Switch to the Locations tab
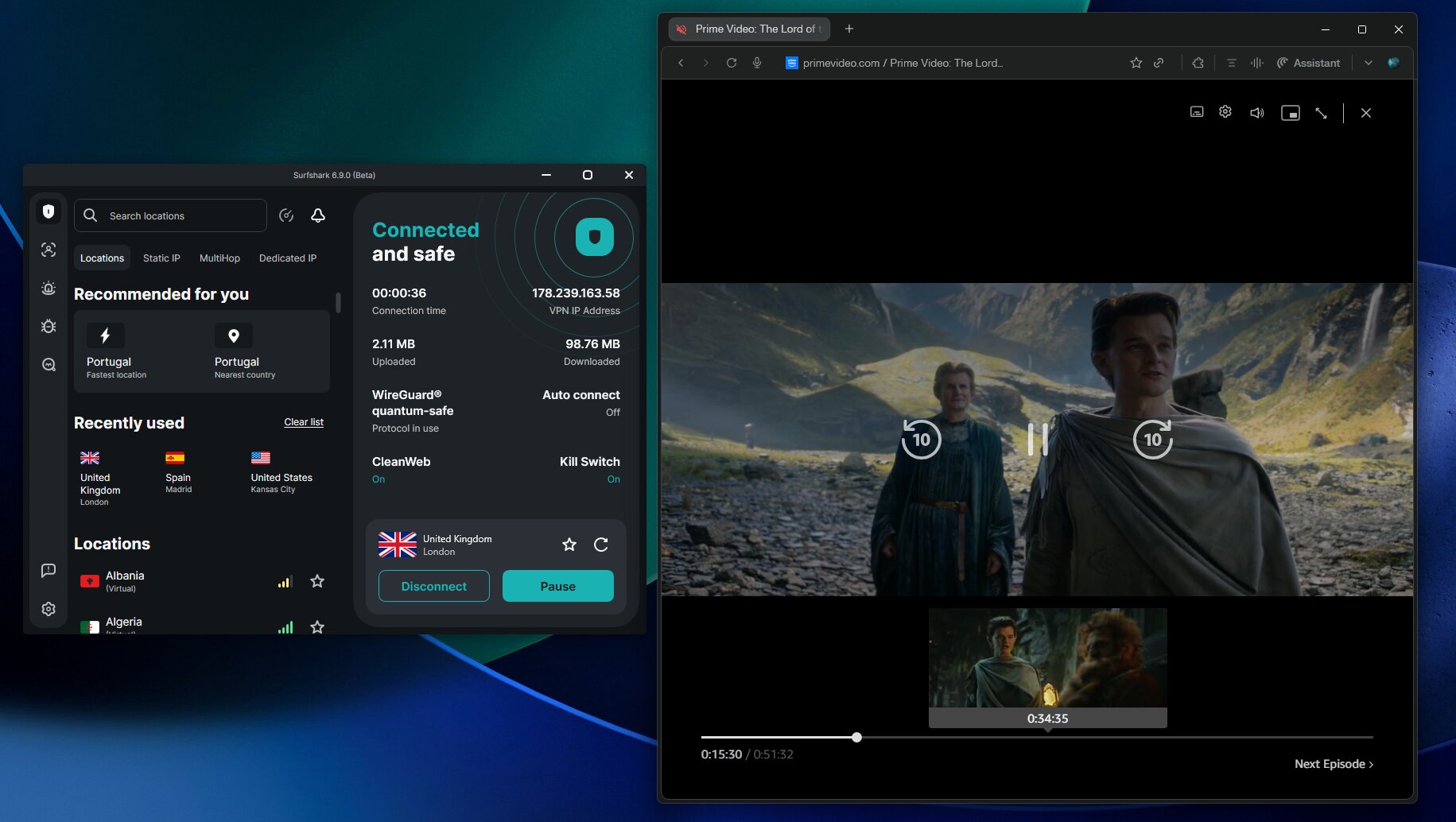Screen dimensions: 1456x822 pos(102,258)
